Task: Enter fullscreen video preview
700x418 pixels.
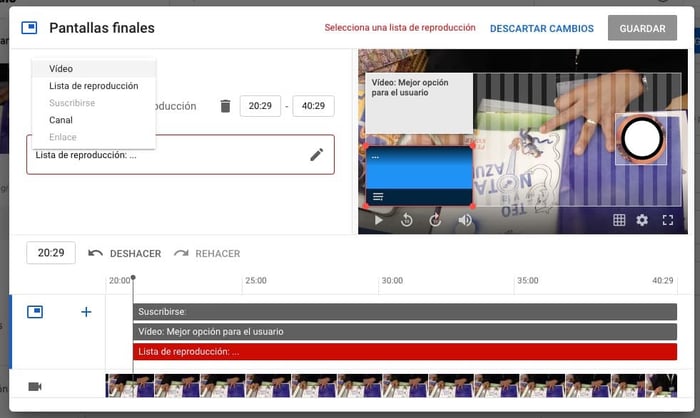Action: pyautogui.click(x=668, y=220)
